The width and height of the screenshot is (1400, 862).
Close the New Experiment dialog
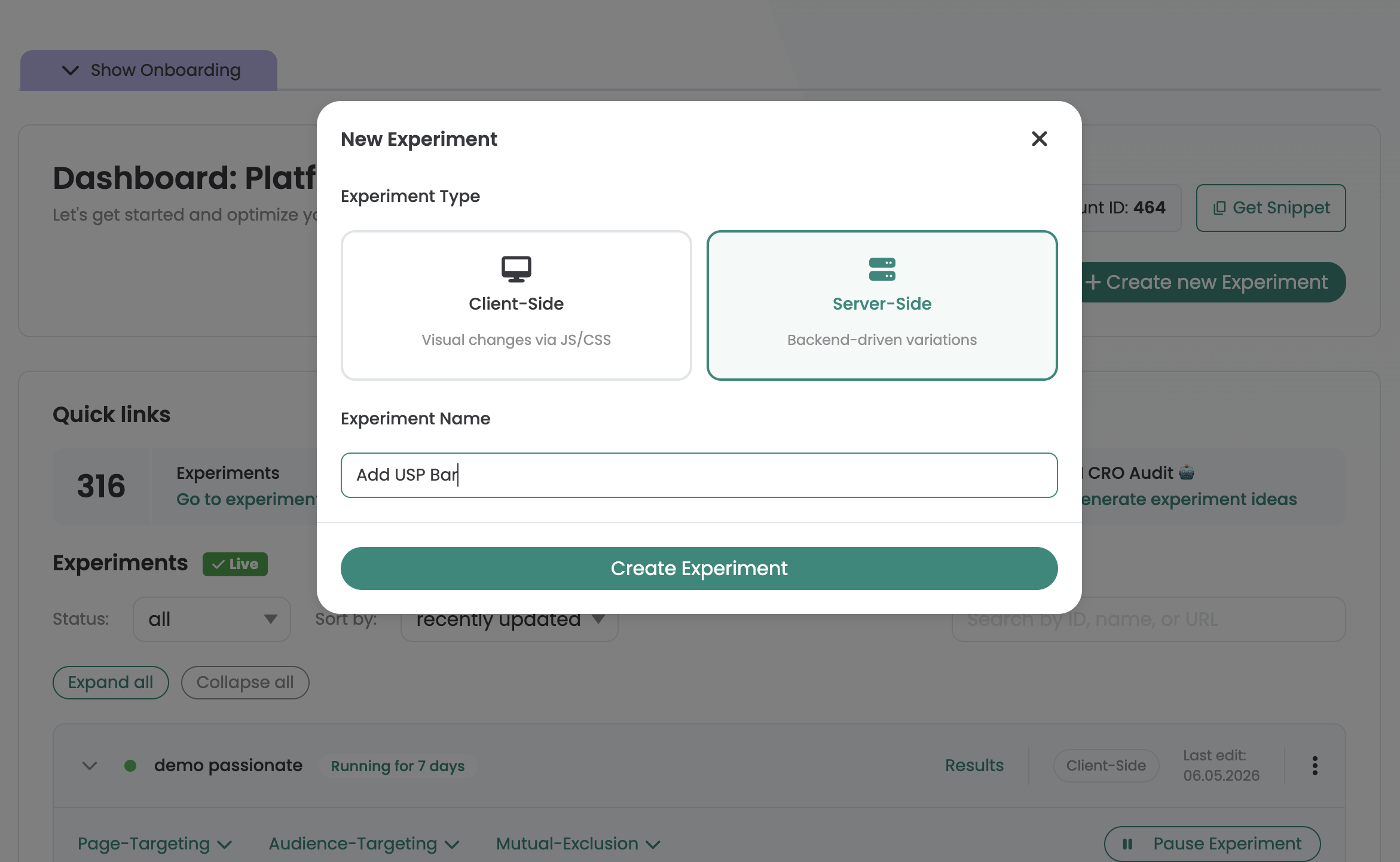pyautogui.click(x=1040, y=139)
